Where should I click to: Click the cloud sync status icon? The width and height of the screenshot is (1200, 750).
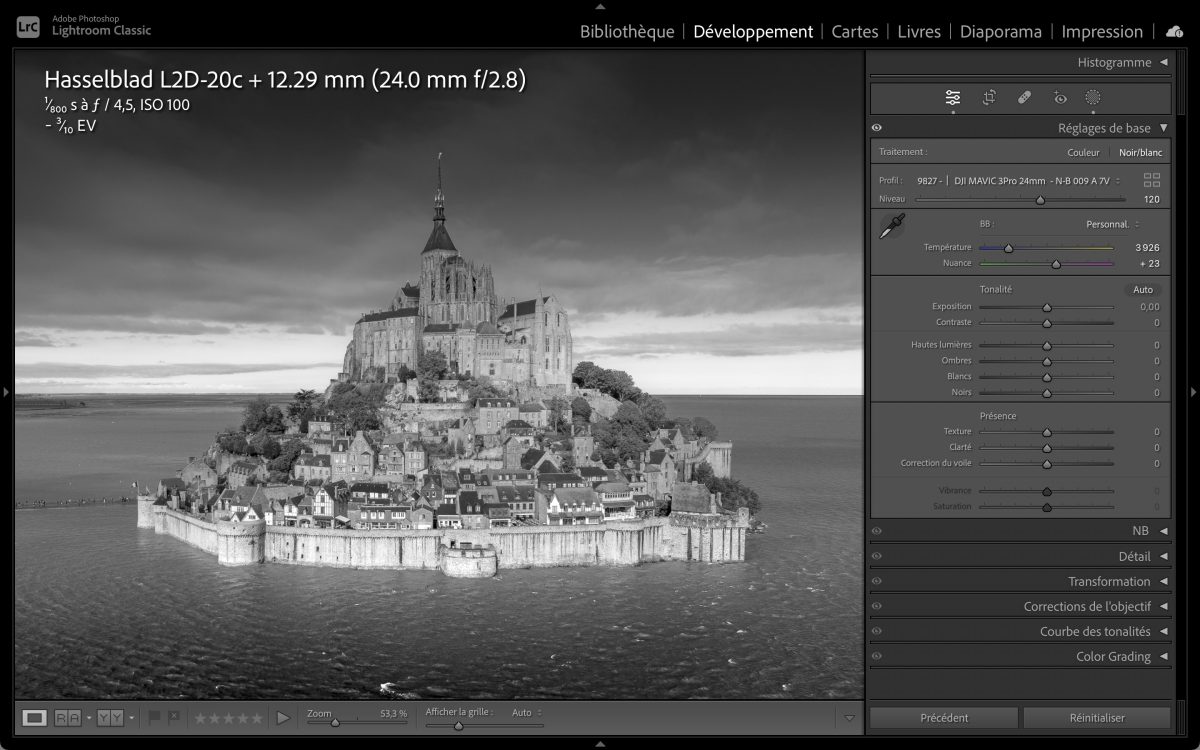[1174, 32]
